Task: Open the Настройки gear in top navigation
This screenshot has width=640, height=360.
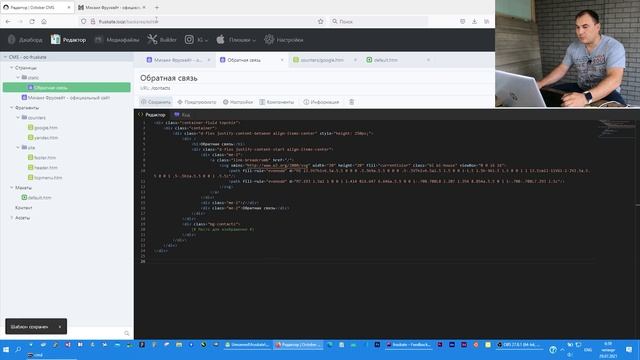Action: pyautogui.click(x=284, y=40)
